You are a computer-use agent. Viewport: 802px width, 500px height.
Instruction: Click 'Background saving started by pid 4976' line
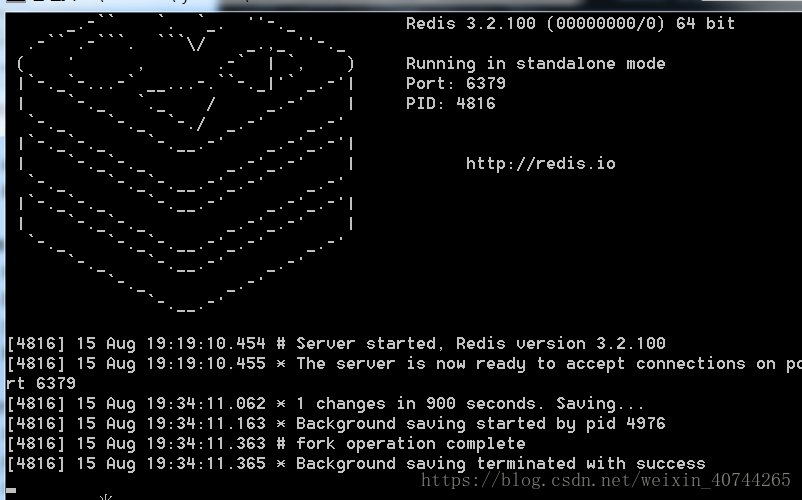pos(336,423)
